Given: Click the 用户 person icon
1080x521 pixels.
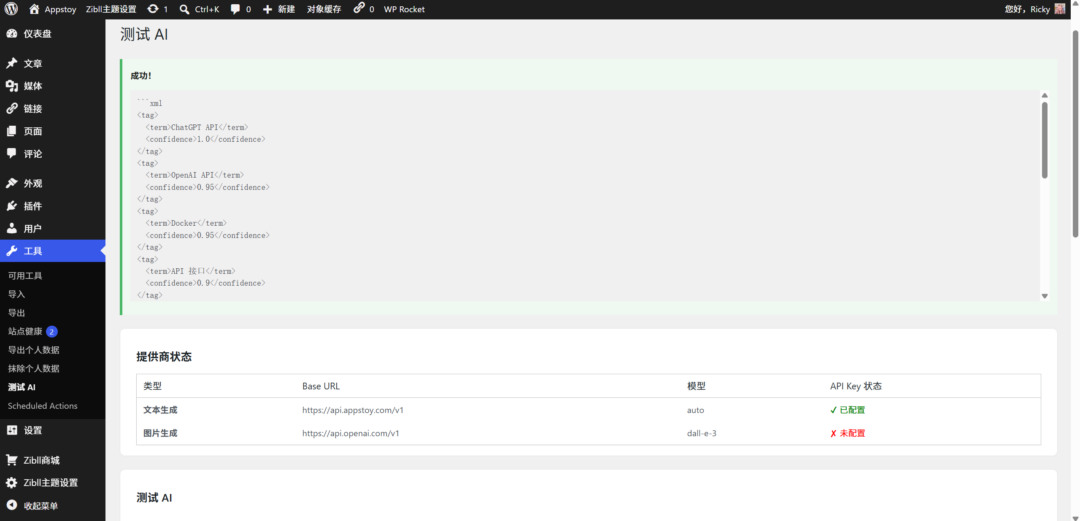Looking at the screenshot, I should click(x=12, y=229).
